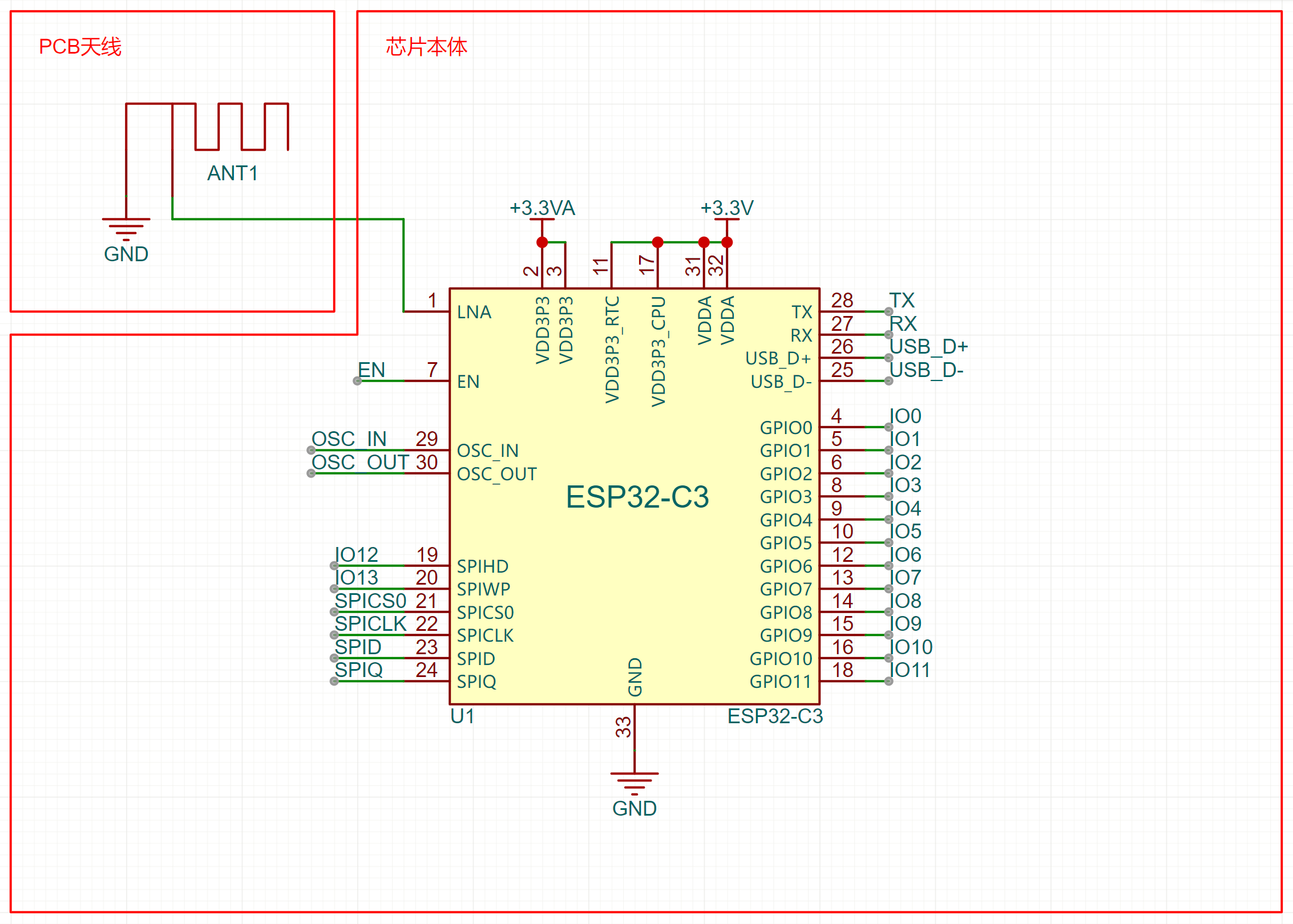Click the "GPIO11" pin name inside the chip
This screenshot has width=1293, height=924.
coord(781,682)
